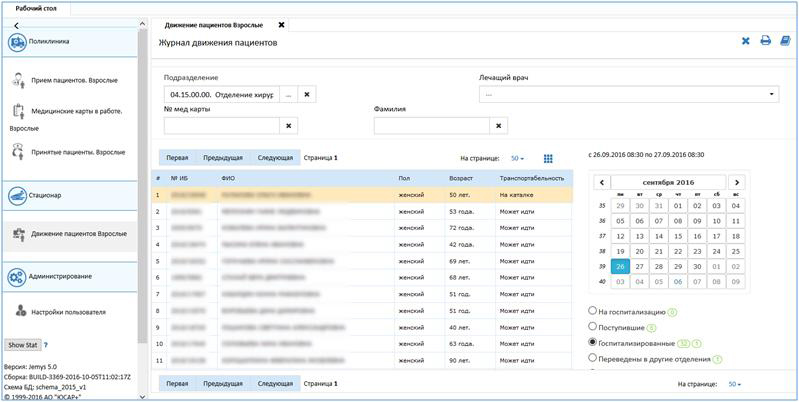The height and width of the screenshot is (402, 799).
Task: Close the journal with the blue X icon
Action: point(745,41)
